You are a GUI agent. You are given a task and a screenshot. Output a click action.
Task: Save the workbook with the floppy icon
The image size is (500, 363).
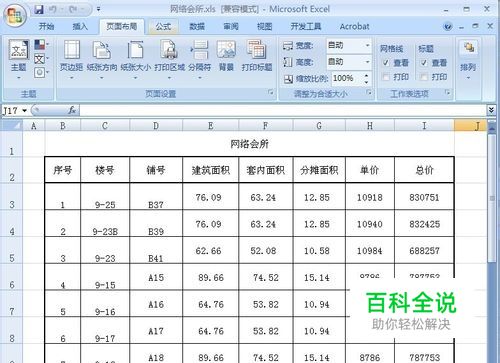coord(39,10)
